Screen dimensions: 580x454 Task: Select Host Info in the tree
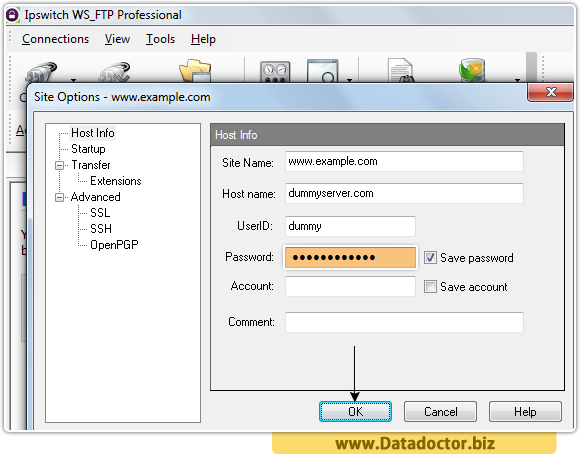pyautogui.click(x=92, y=133)
